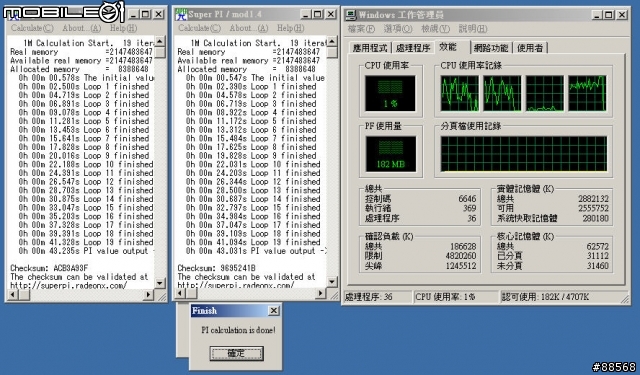Click vertical scrollbar down arrow, second Super PI
Screen dimensions: 640x375
(x=332, y=282)
